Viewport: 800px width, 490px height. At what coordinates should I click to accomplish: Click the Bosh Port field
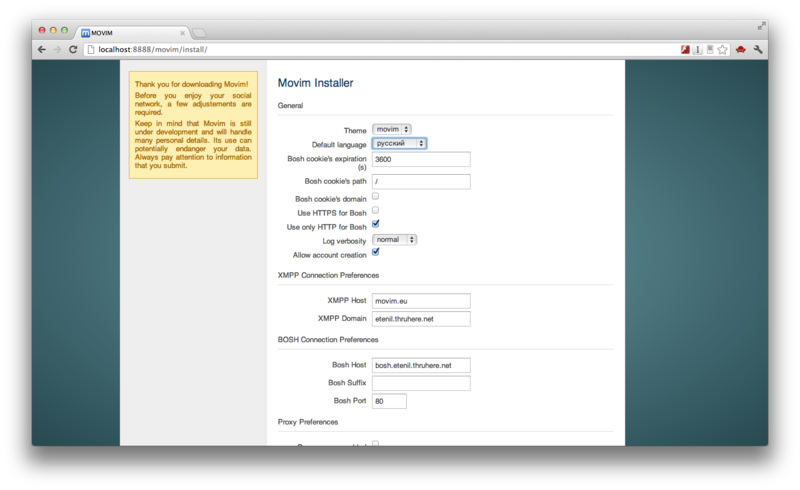[x=389, y=401]
